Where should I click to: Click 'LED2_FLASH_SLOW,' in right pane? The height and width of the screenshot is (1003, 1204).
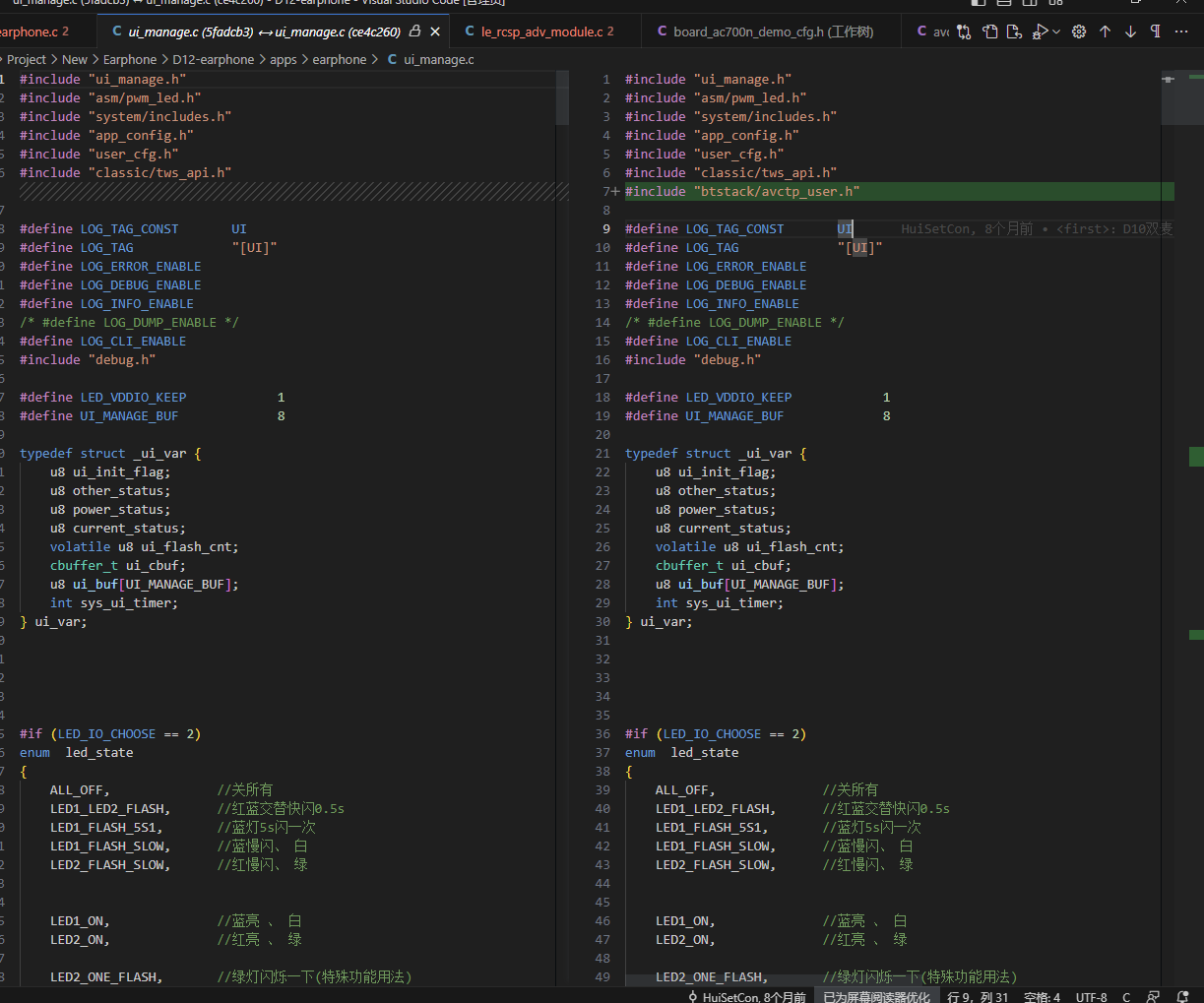coord(716,864)
